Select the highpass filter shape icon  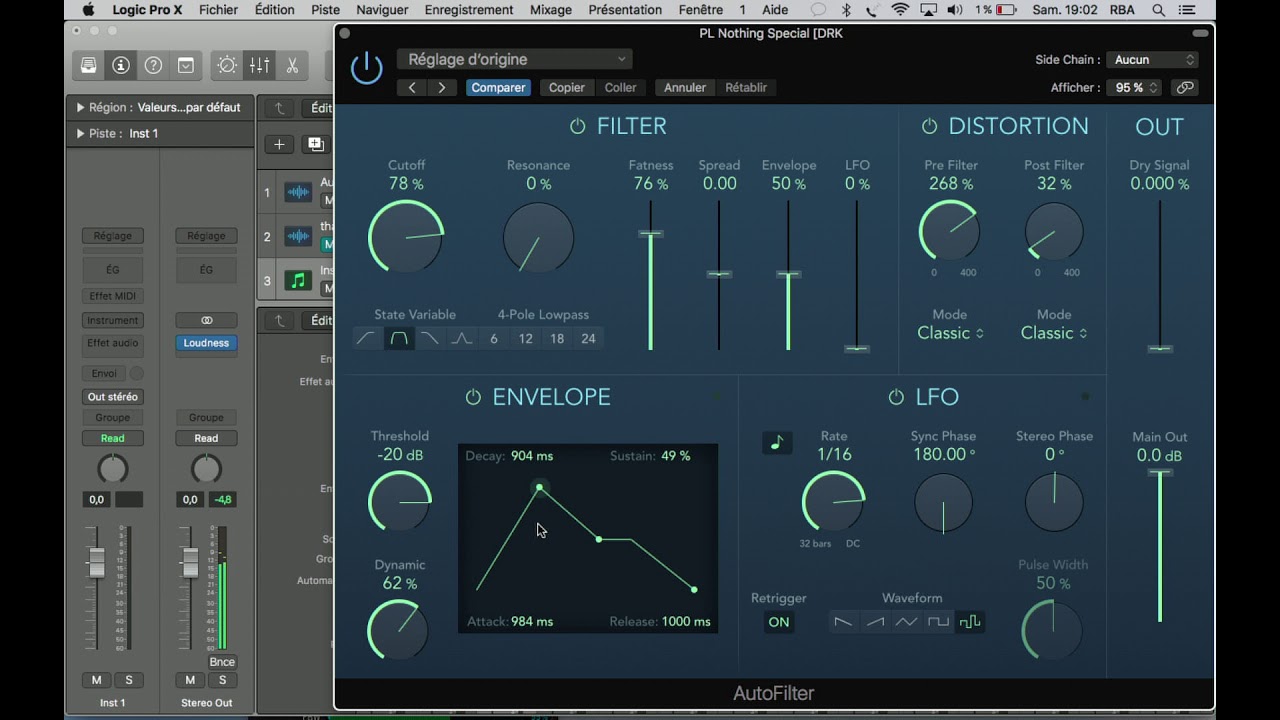[366, 339]
